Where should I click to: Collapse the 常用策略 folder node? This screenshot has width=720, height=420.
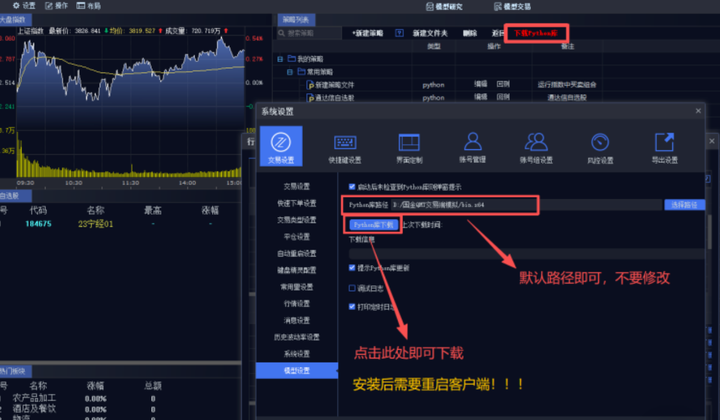[x=290, y=72]
